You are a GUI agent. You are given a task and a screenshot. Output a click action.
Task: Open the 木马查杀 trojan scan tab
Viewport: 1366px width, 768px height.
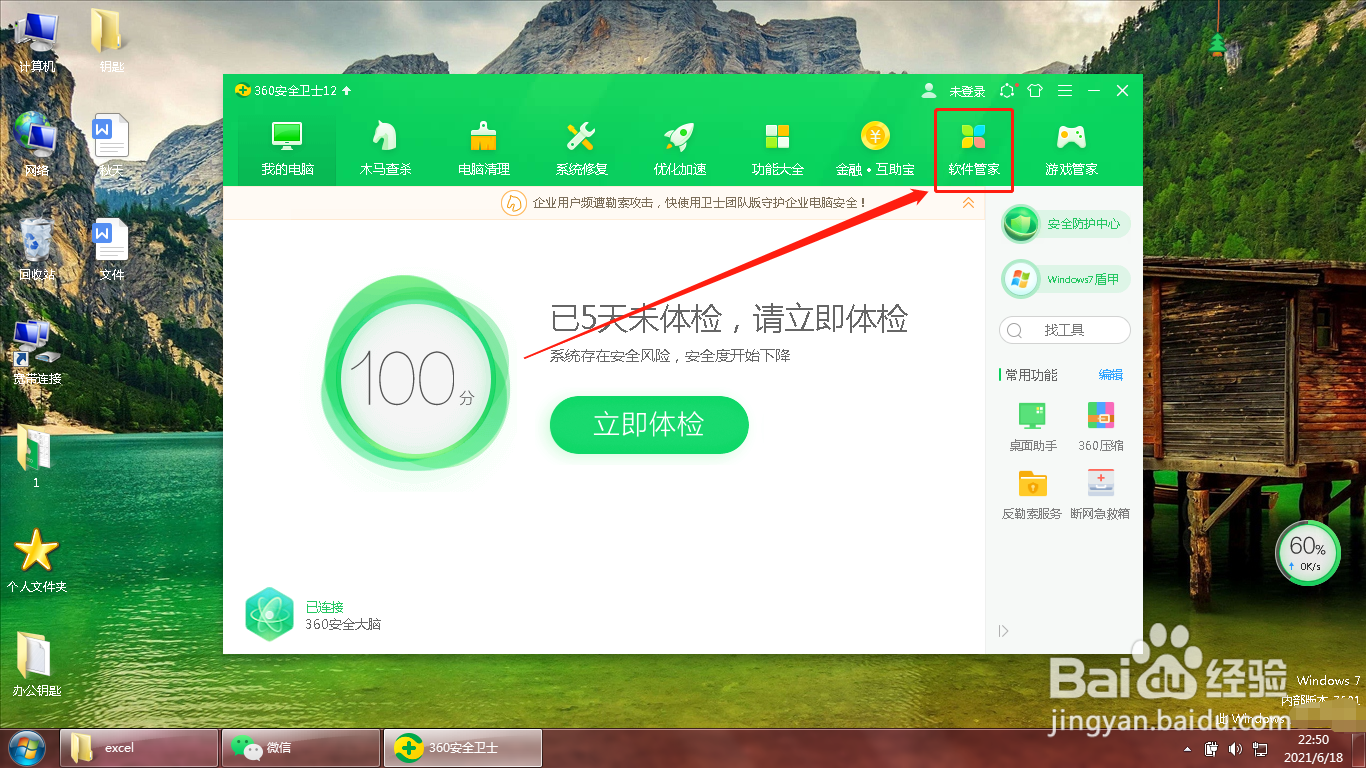[x=385, y=148]
